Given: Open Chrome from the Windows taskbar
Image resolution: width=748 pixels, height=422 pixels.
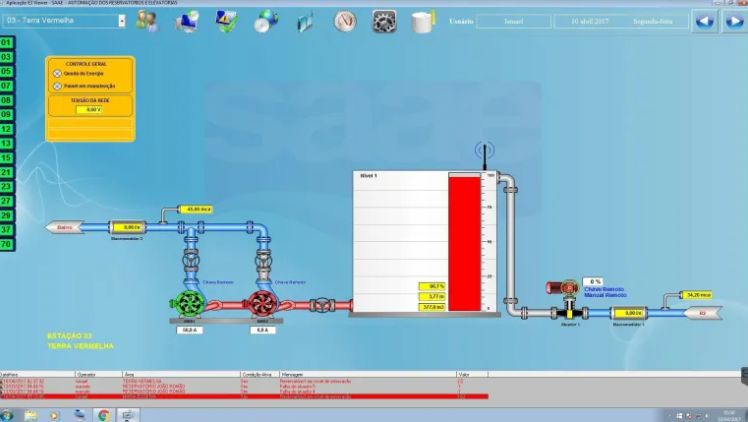Looking at the screenshot, I should click(103, 415).
